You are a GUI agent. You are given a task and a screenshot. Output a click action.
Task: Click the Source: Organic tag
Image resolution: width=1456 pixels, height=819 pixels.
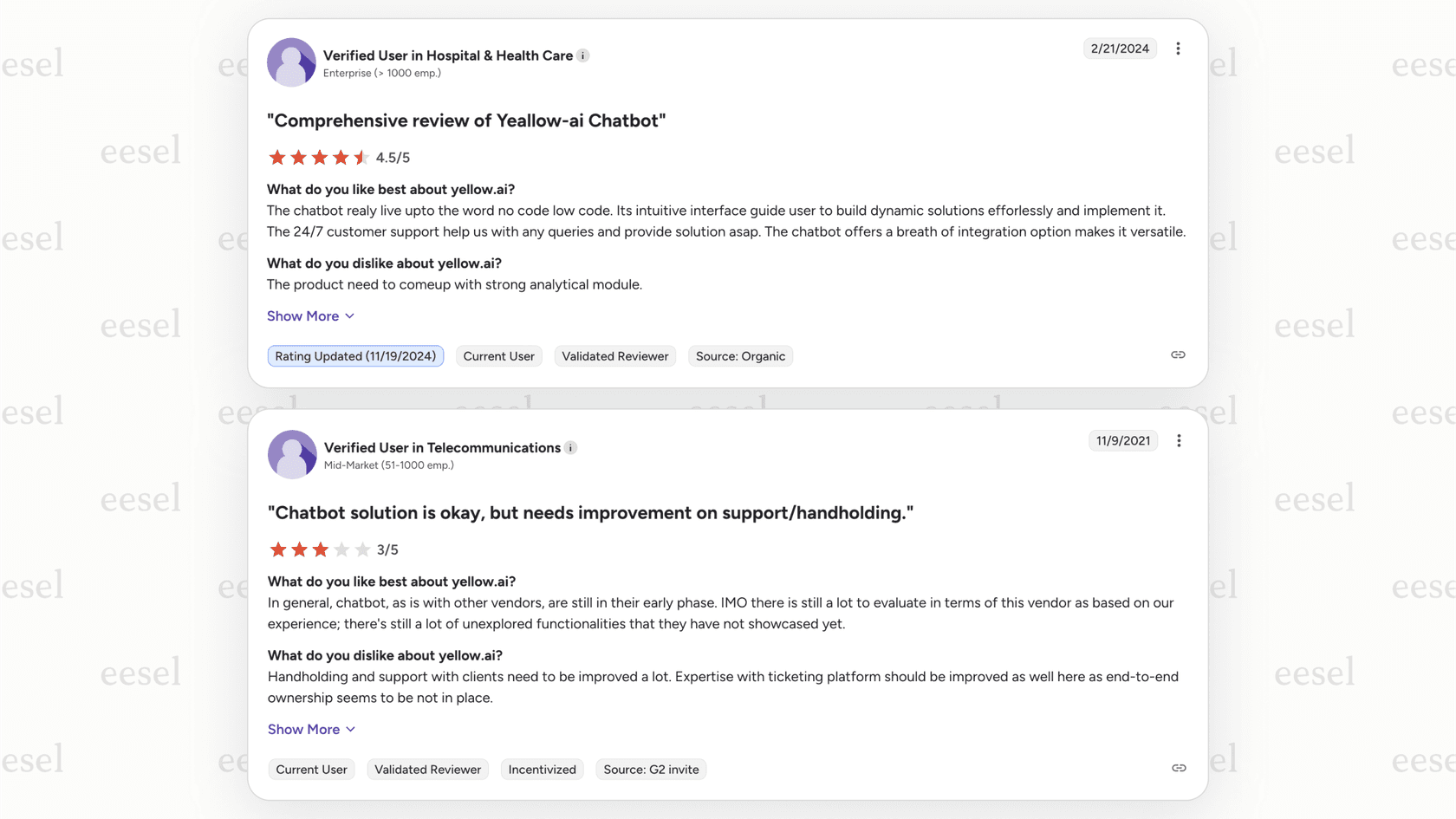(x=740, y=355)
